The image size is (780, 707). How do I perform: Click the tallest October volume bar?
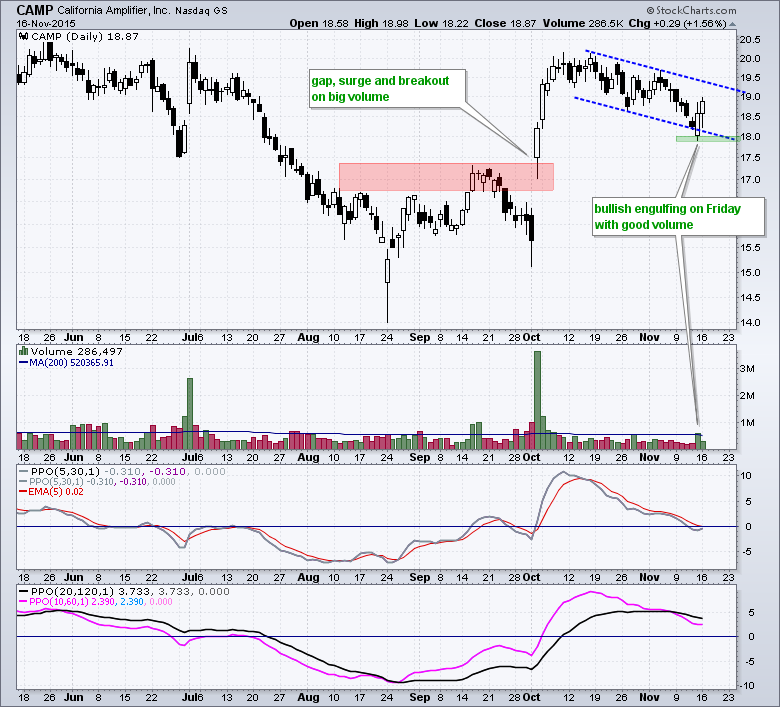click(537, 400)
